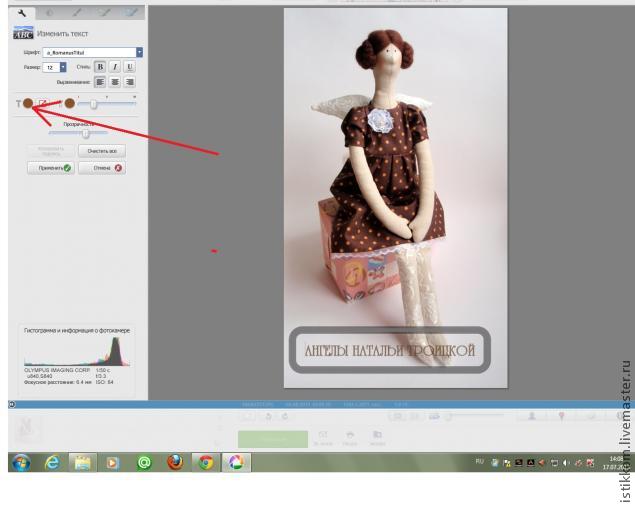Click the faded print icon
This screenshot has height=508, width=635.
pyautogui.click(x=350, y=435)
